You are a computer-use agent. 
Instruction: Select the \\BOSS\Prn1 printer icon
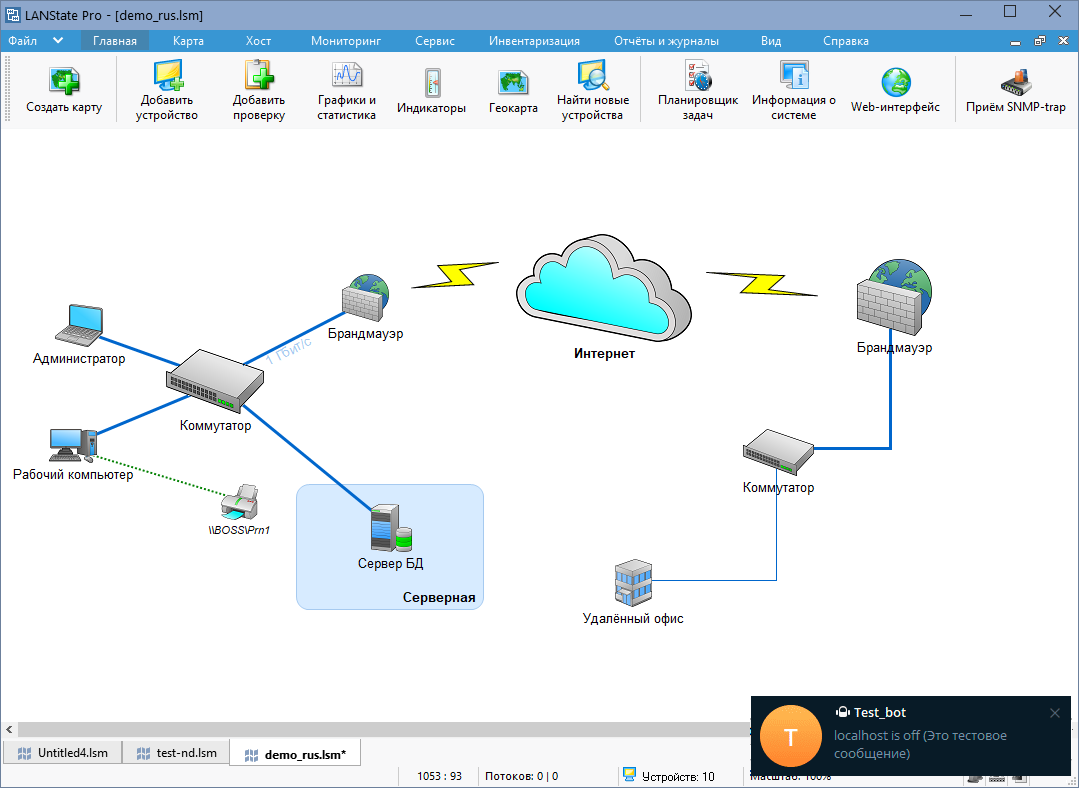coord(239,502)
